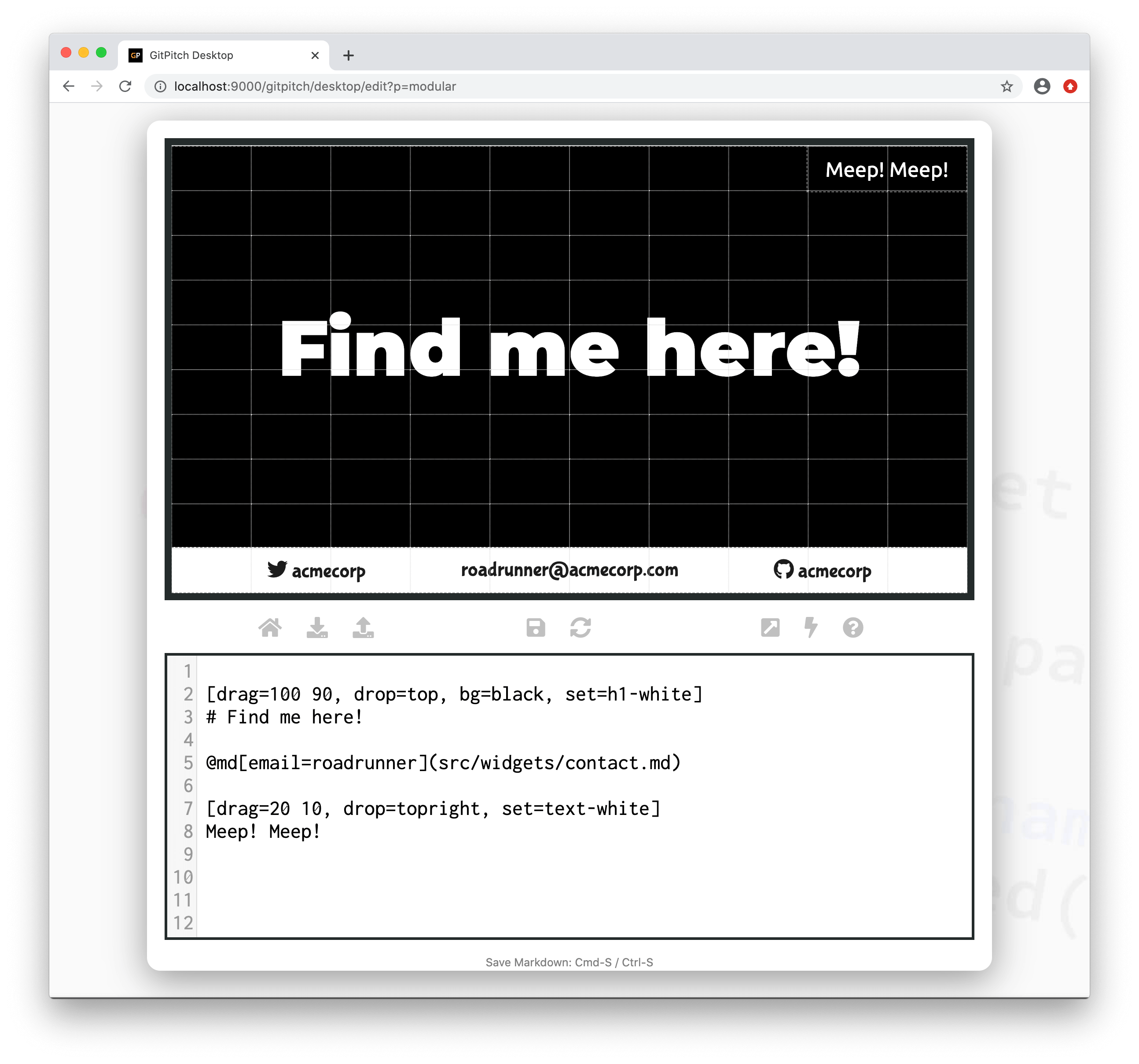Select the GitPitch Desktop tab
This screenshot has height=1064, width=1139.
(224, 55)
